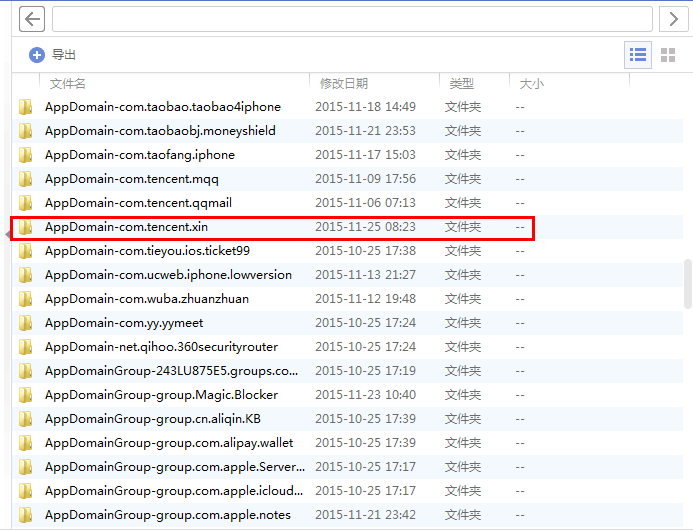
Task: Click the folder icon of AppDomain-com.tencent.xin
Action: pos(26,227)
